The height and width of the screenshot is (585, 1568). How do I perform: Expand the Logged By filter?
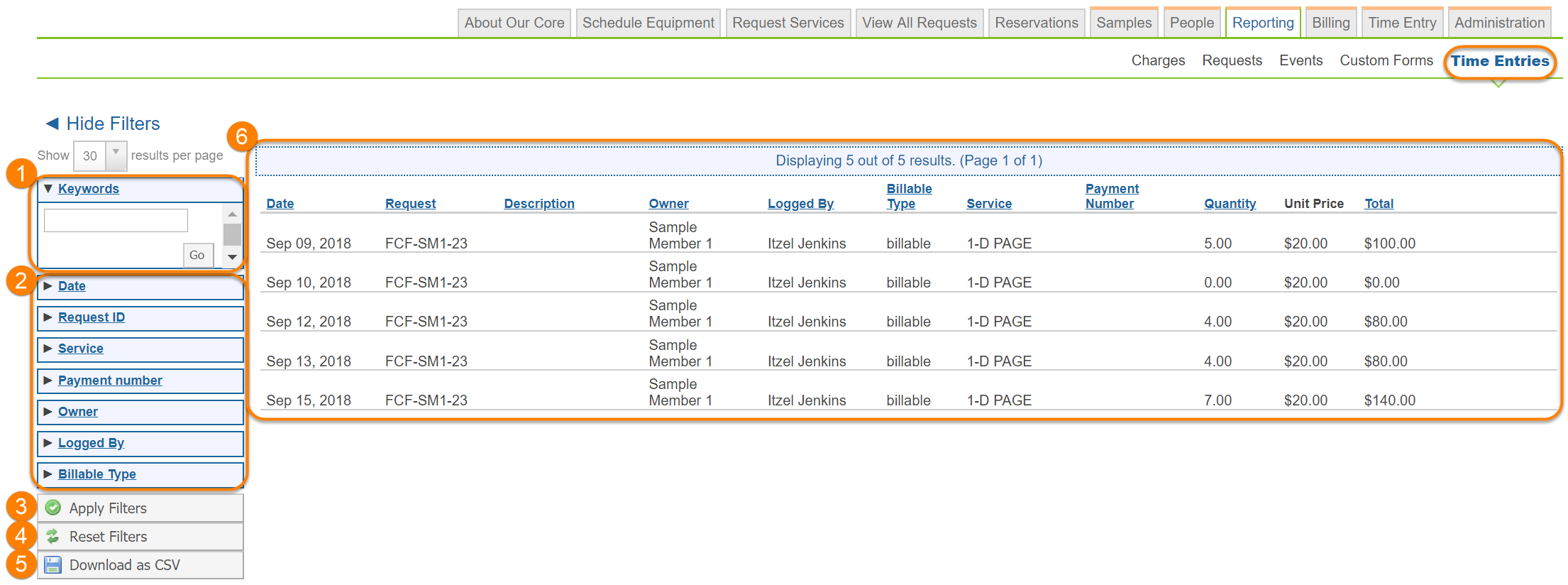click(x=48, y=443)
